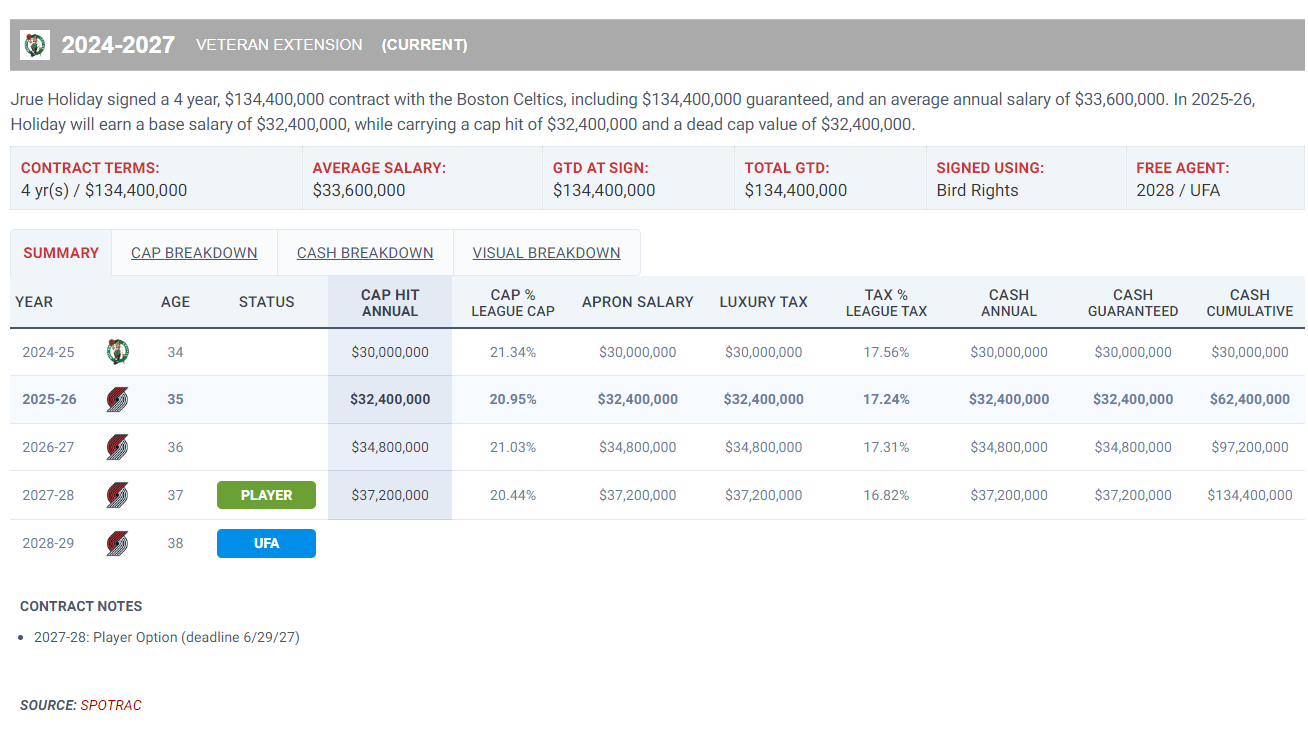Screen dimensions: 1308x746
Task: Click the Cap Hit Annual column header
Action: (x=390, y=302)
